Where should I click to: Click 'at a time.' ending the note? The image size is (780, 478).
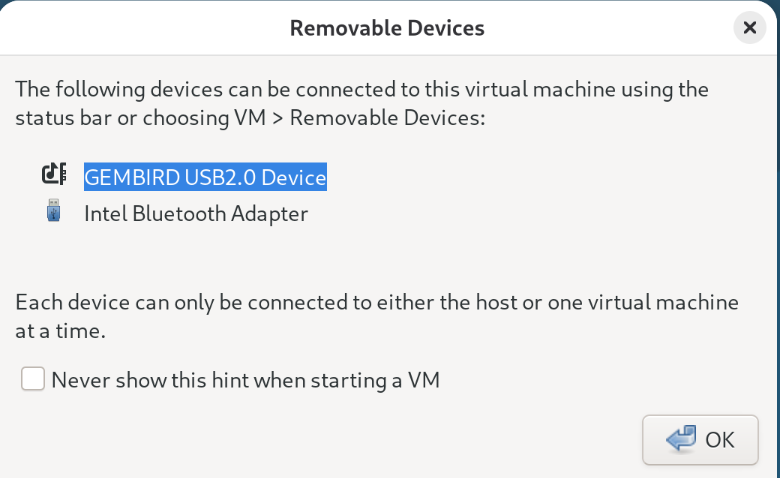pyautogui.click(x=61, y=331)
